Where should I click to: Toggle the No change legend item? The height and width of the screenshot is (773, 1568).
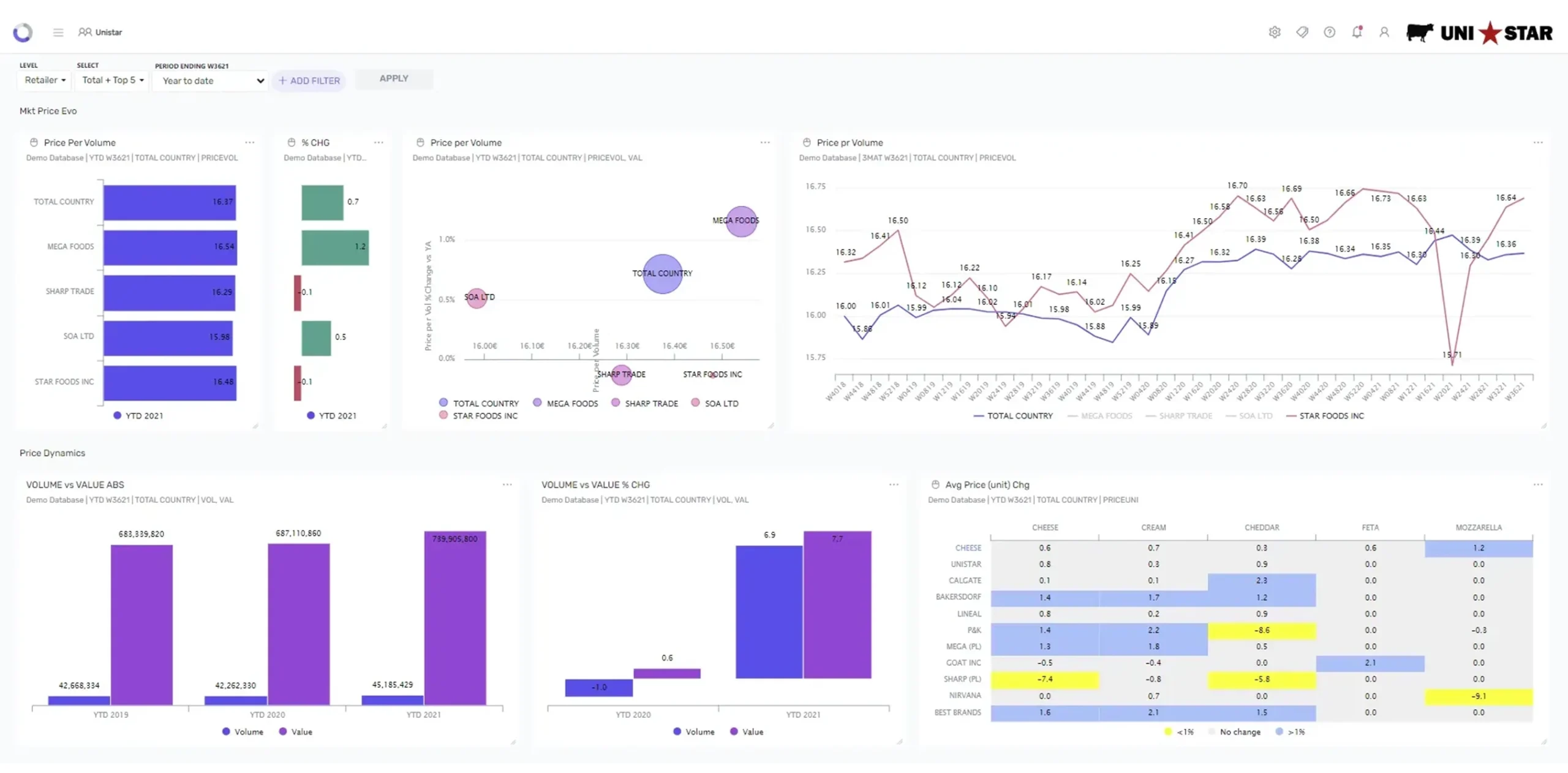1234,732
